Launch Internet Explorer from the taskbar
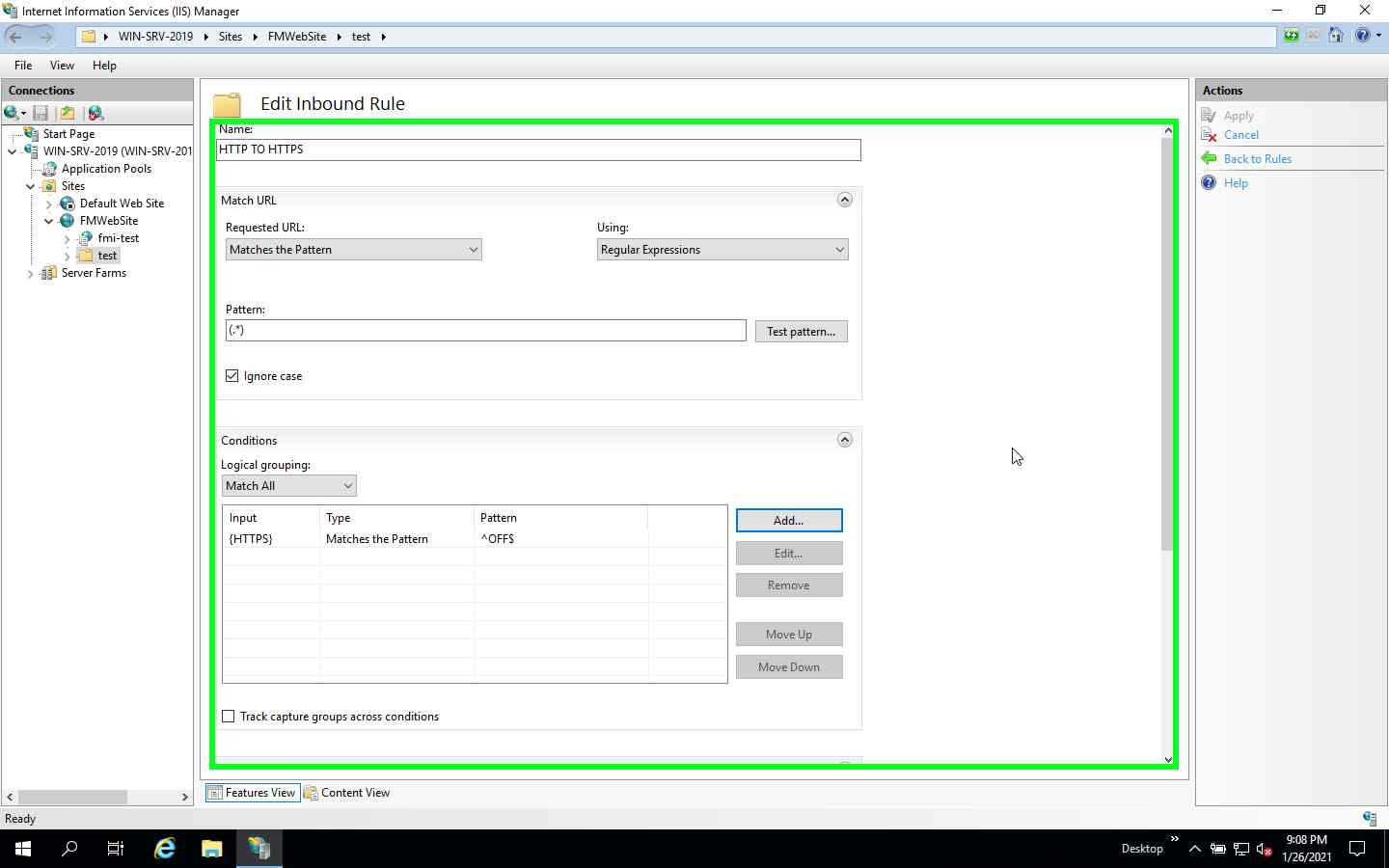The height and width of the screenshot is (868, 1389). (x=163, y=849)
